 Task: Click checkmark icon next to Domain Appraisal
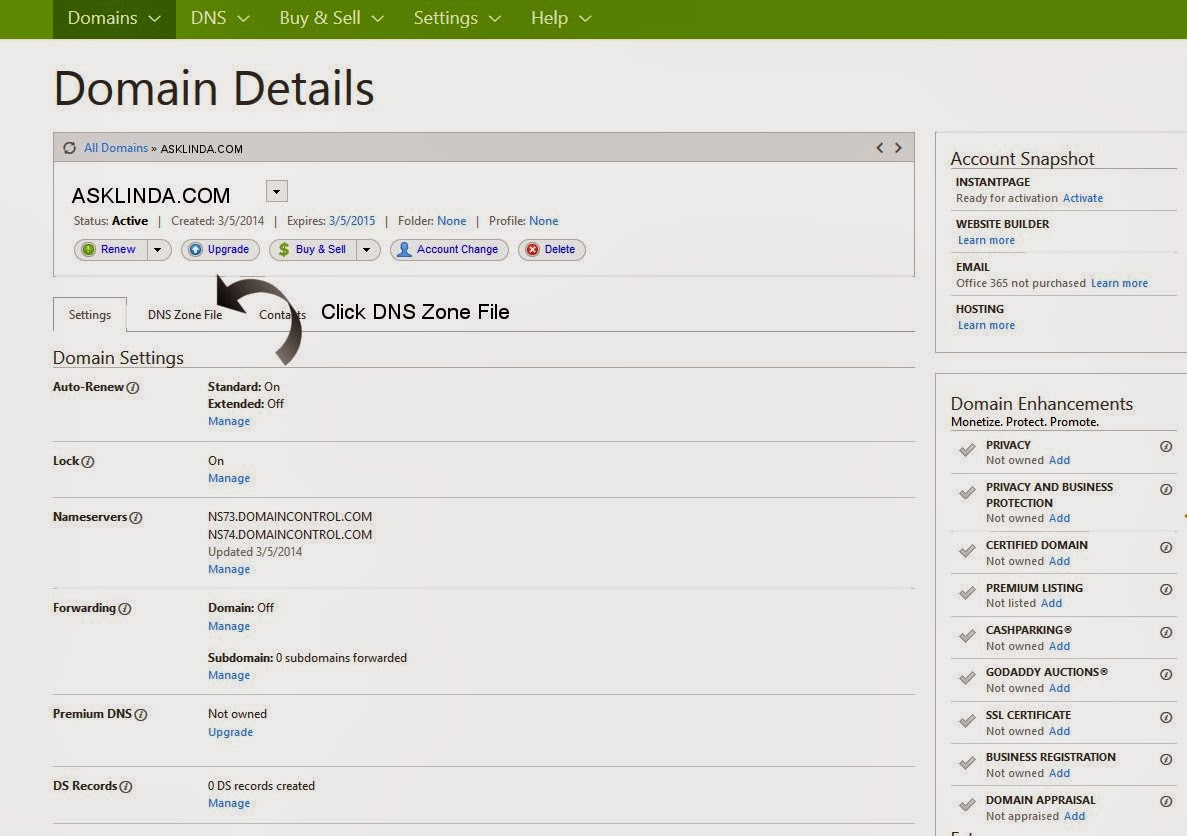pos(967,805)
